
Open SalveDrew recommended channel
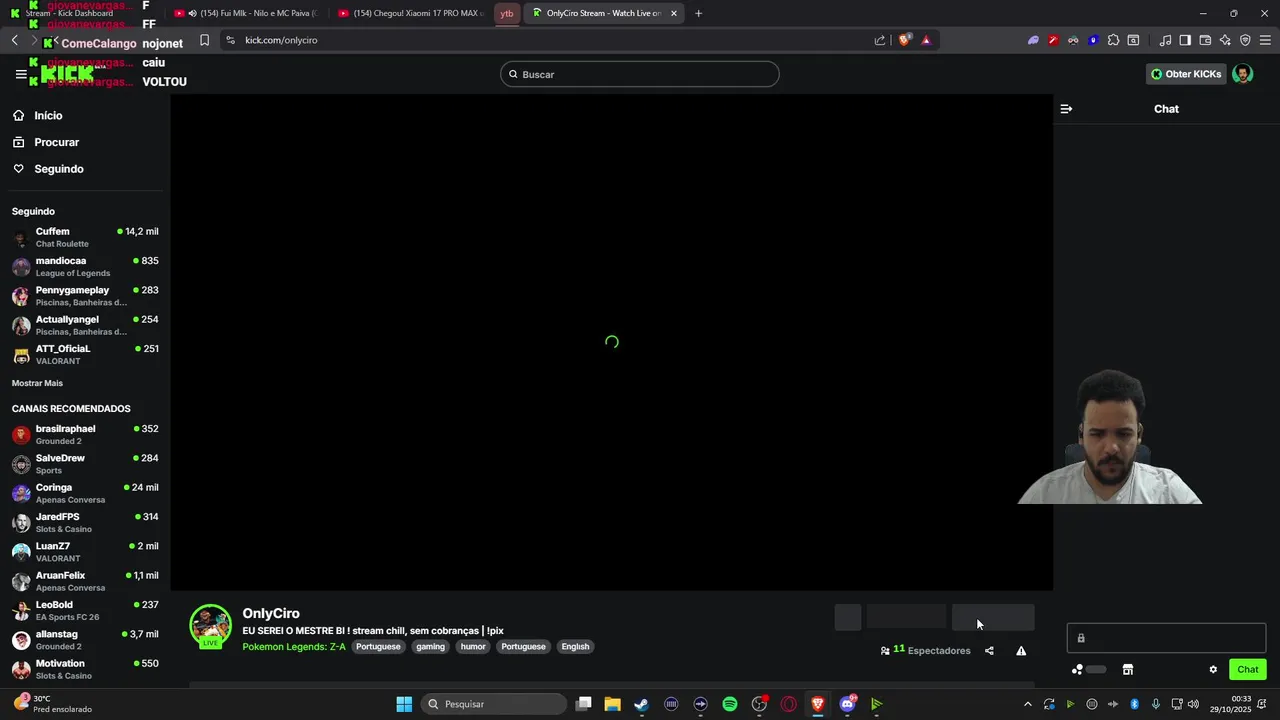(84, 464)
